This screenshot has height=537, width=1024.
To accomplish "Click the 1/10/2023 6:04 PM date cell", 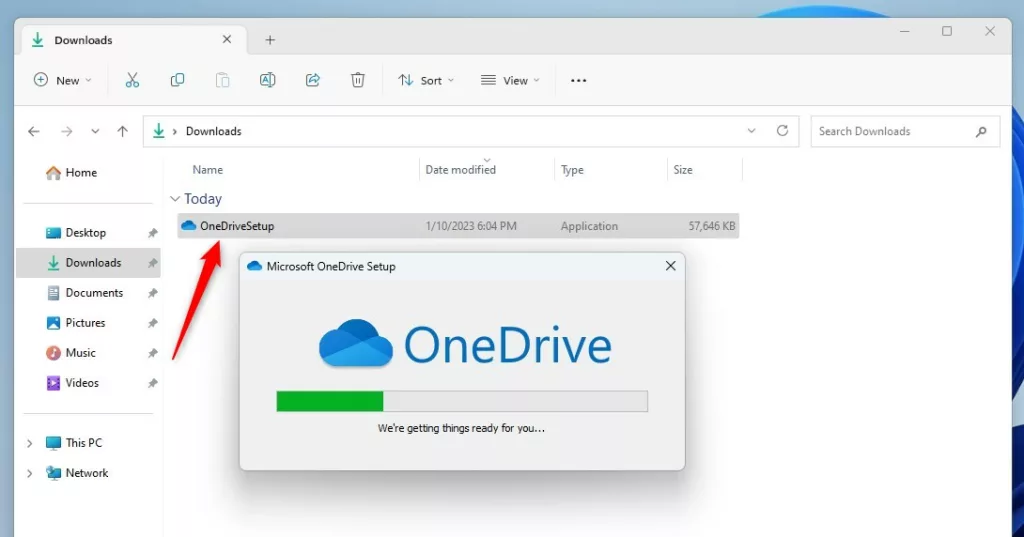I will tap(471, 226).
